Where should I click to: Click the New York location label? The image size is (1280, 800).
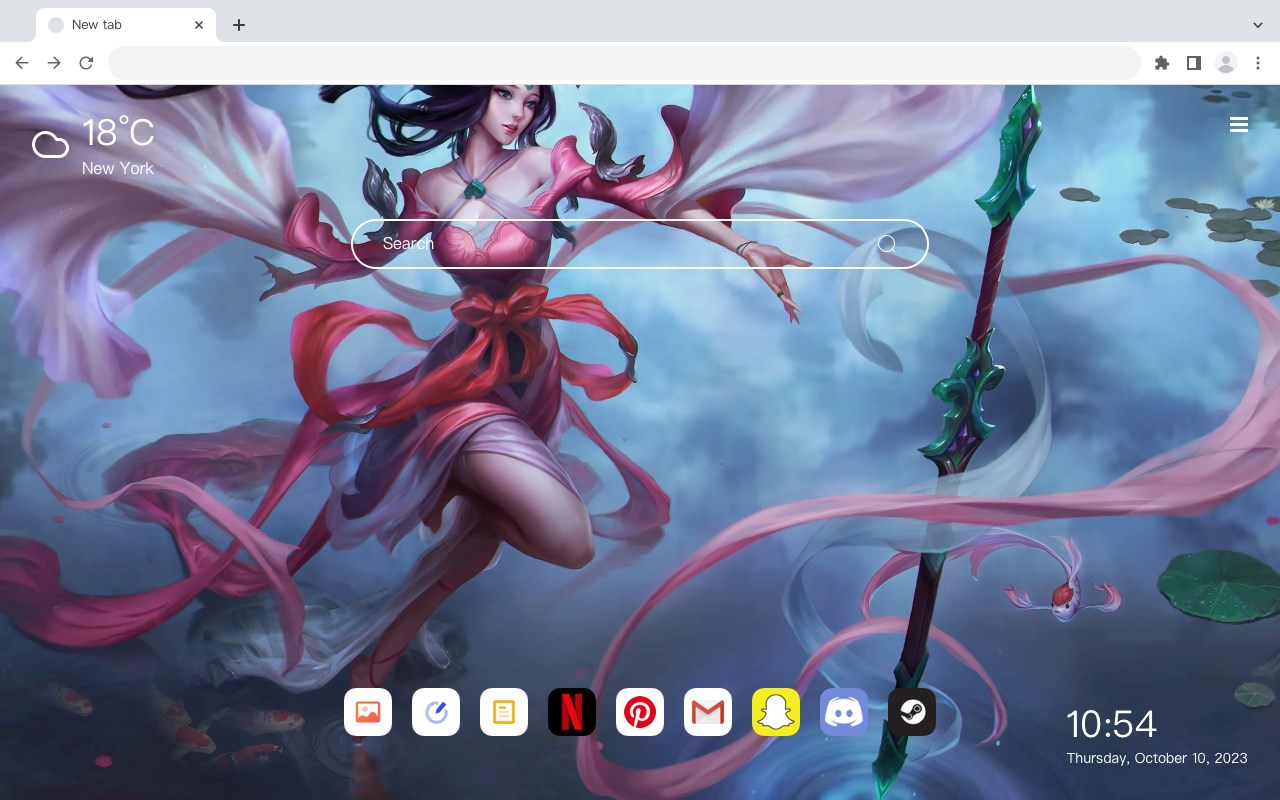click(x=118, y=168)
